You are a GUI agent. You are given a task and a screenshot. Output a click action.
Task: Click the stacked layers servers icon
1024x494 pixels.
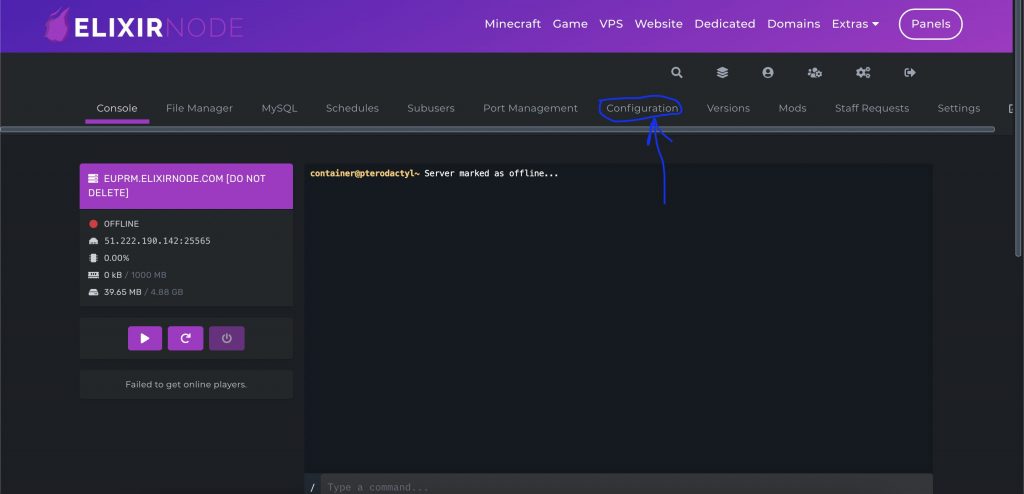(x=722, y=73)
